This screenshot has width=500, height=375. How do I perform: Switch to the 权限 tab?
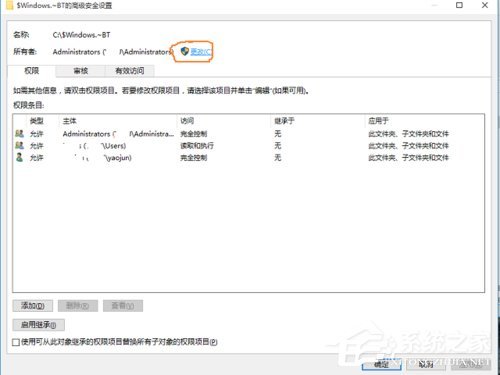point(32,71)
